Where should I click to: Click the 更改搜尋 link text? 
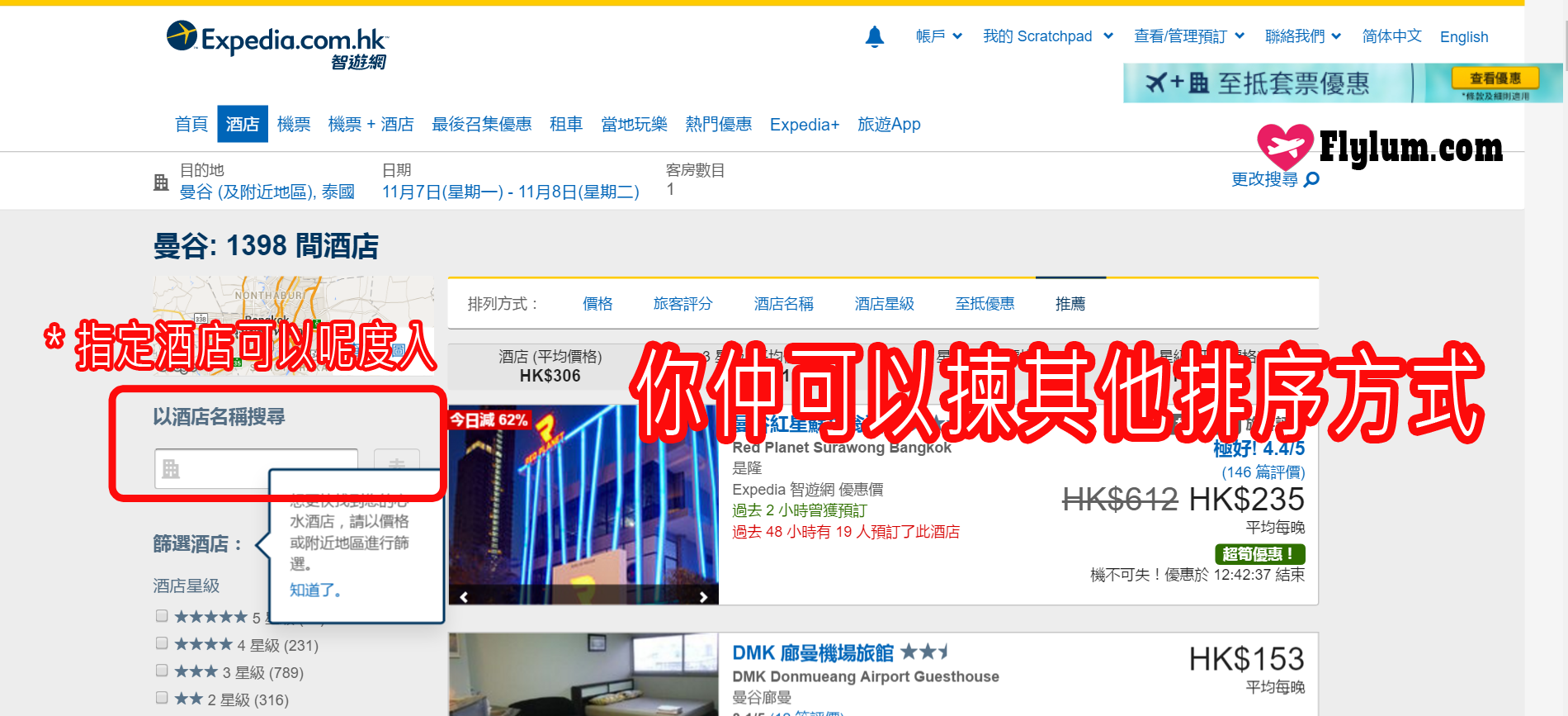tap(1265, 179)
